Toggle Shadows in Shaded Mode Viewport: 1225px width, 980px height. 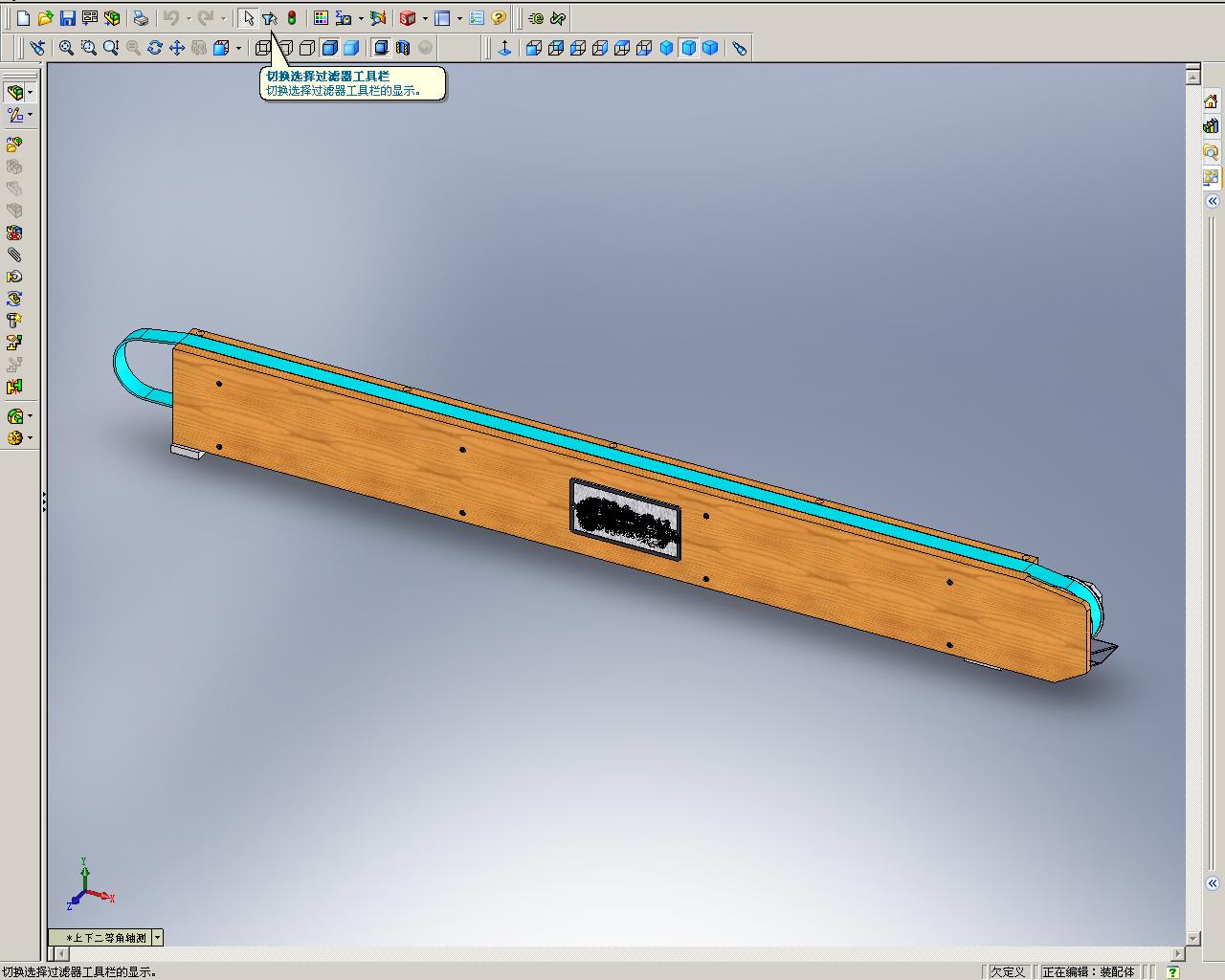(381, 48)
